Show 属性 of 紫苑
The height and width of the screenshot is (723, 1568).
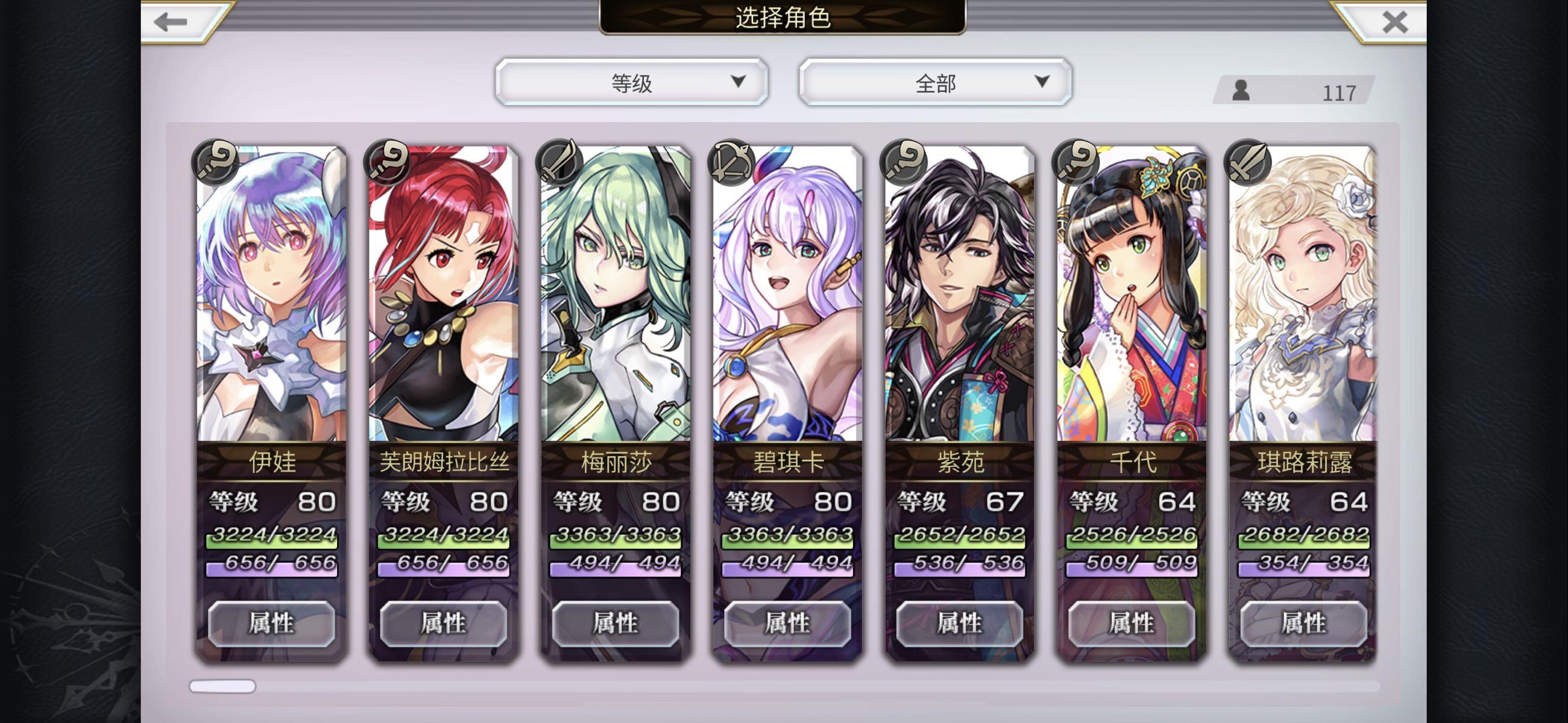tap(959, 623)
